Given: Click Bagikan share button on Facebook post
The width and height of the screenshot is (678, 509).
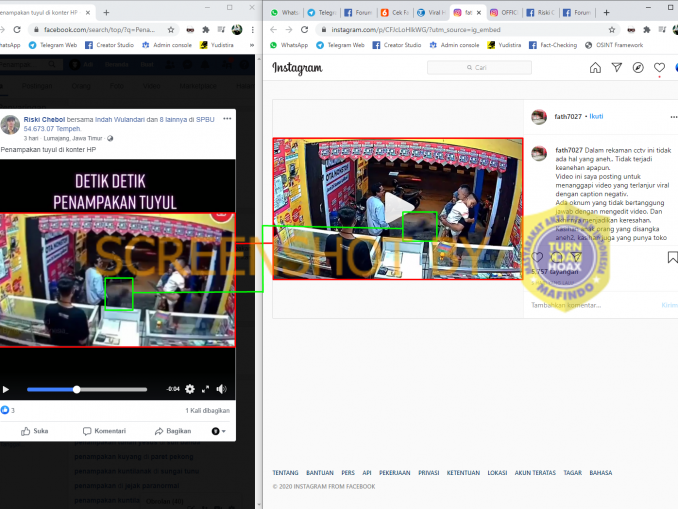Looking at the screenshot, I should pyautogui.click(x=173, y=431).
